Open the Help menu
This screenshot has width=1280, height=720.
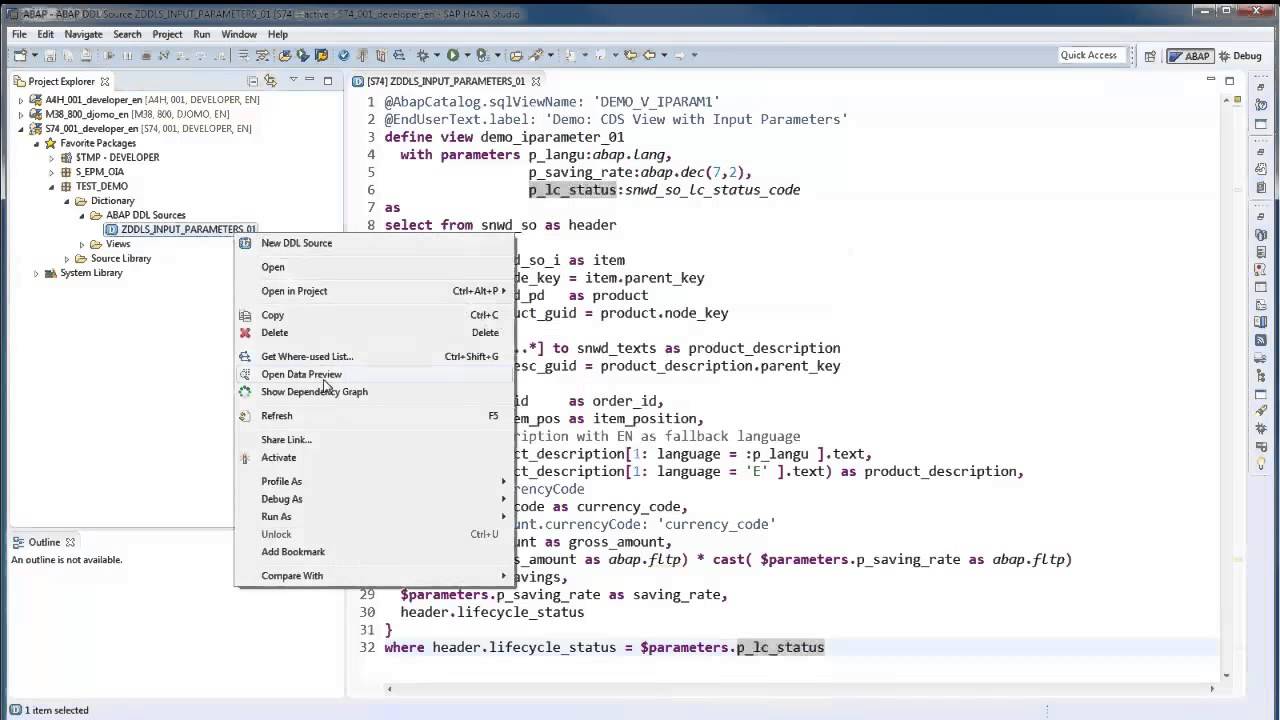(x=278, y=34)
